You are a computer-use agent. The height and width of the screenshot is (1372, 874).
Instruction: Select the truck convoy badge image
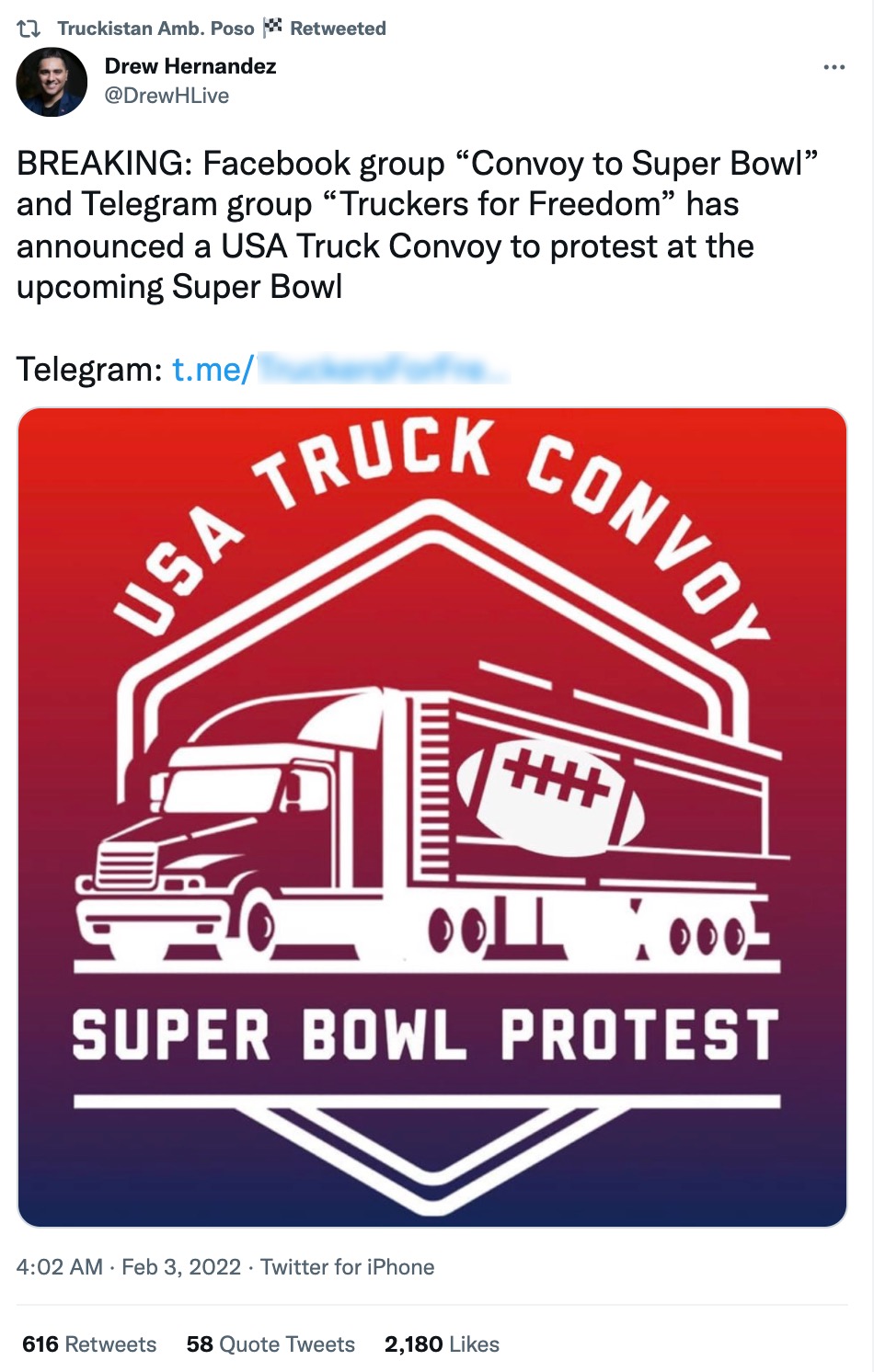[x=437, y=818]
